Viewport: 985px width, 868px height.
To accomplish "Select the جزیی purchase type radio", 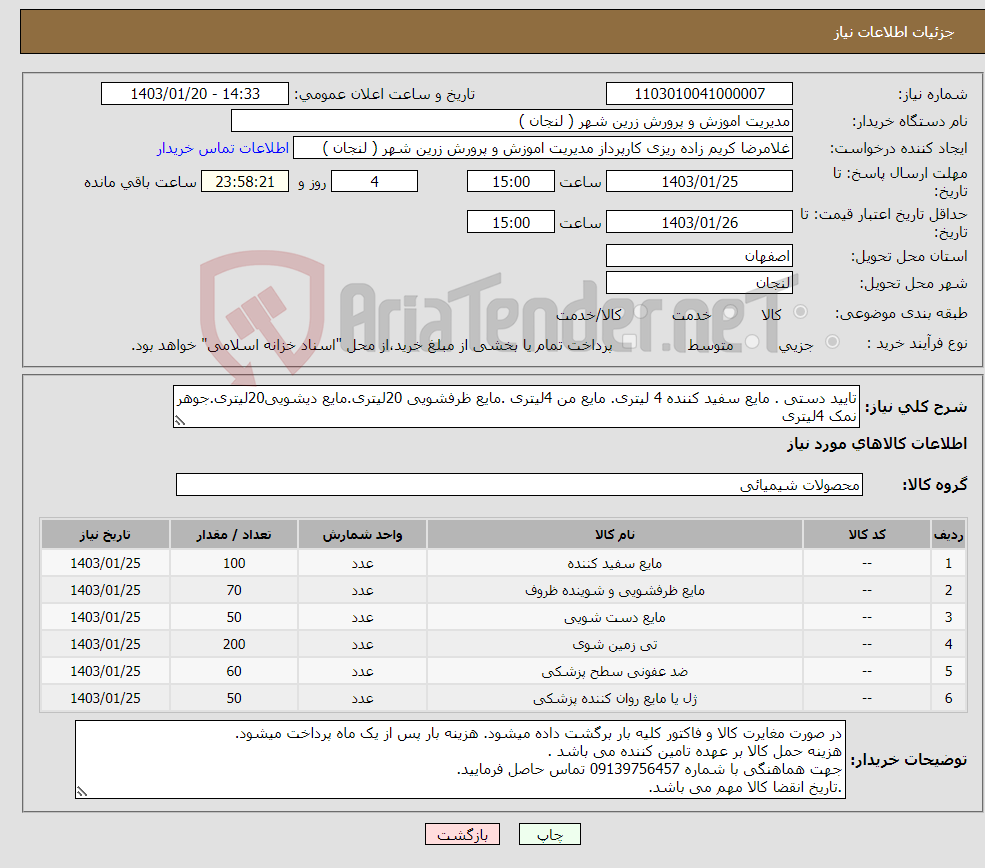I will point(832,342).
